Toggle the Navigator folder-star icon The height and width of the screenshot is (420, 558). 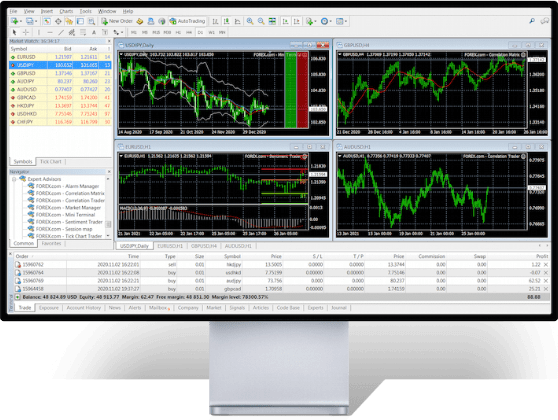[69, 21]
